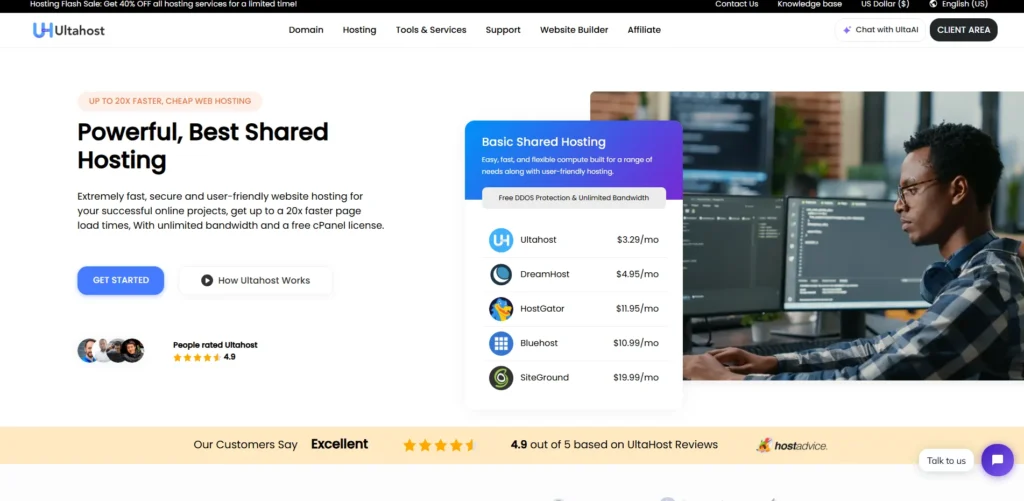Open the English (US) language selector
Image resolution: width=1024 pixels, height=501 pixels.
click(x=959, y=4)
